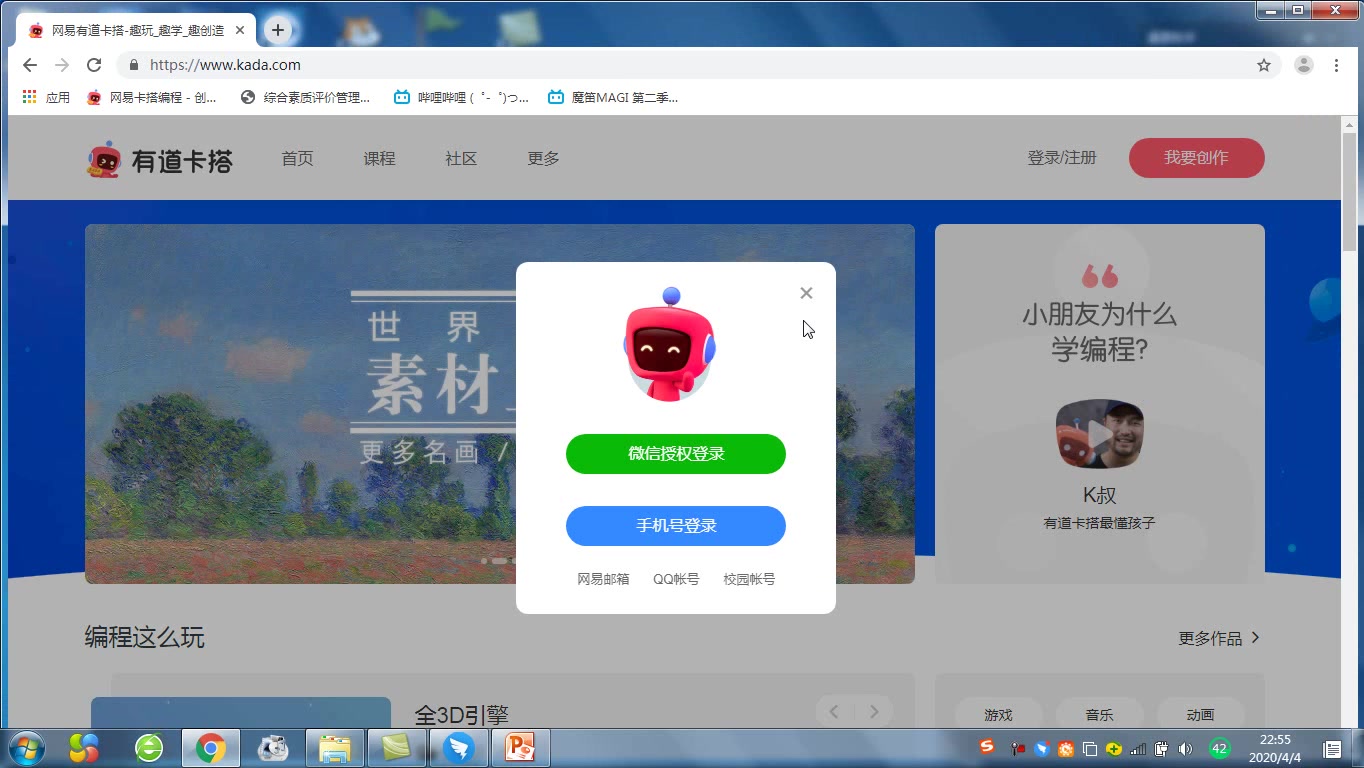Click the red robot mascot in dialog
The height and width of the screenshot is (768, 1364).
pos(670,345)
